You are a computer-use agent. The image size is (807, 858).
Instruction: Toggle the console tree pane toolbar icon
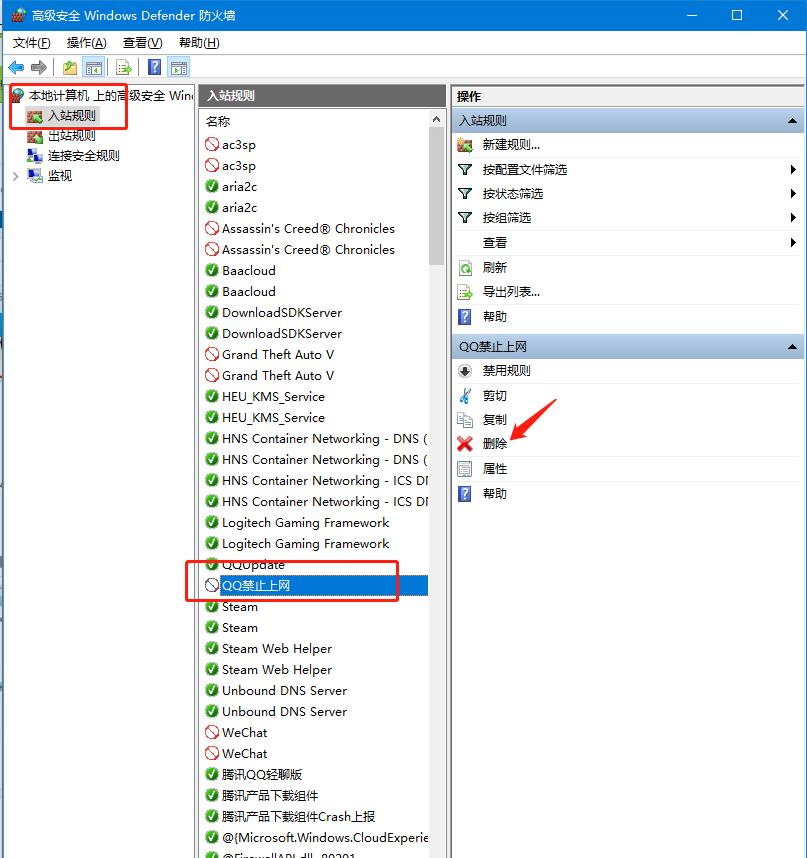tap(94, 68)
